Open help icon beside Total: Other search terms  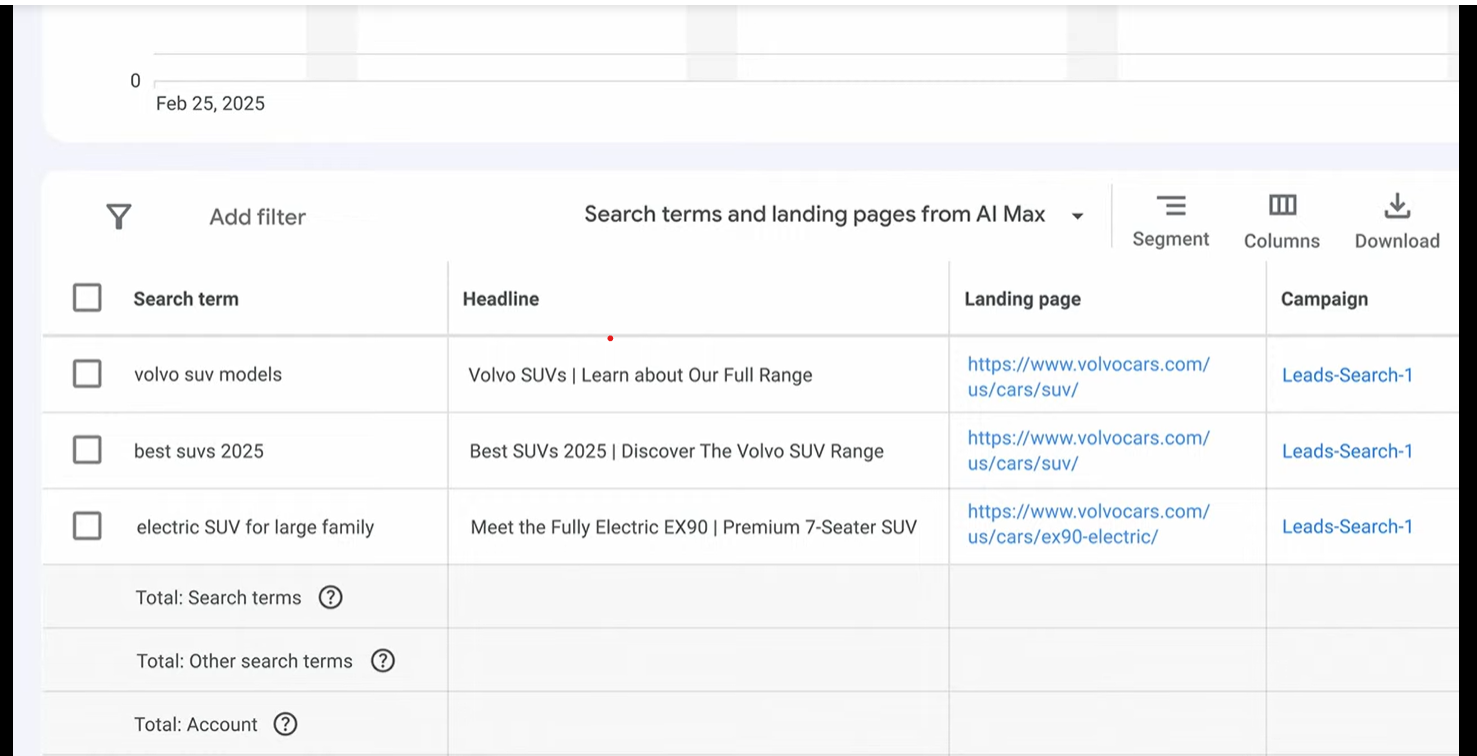[x=382, y=661]
